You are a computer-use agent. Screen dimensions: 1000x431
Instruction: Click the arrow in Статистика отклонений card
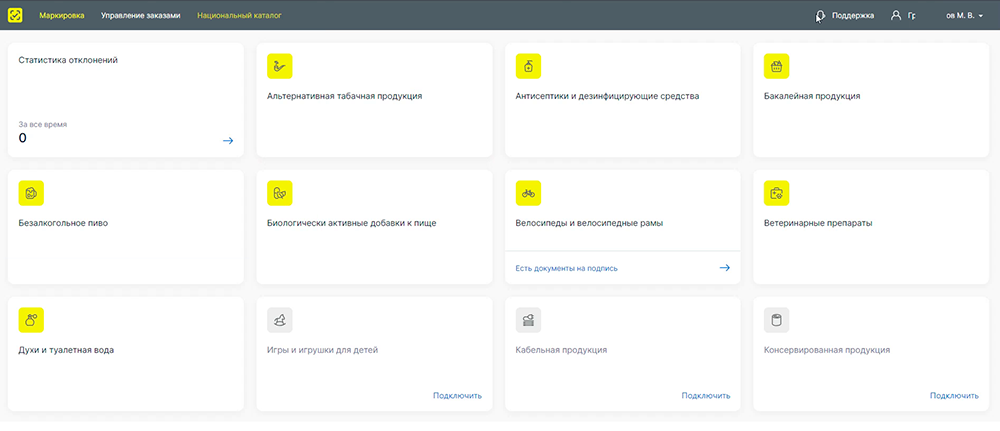pyautogui.click(x=228, y=141)
